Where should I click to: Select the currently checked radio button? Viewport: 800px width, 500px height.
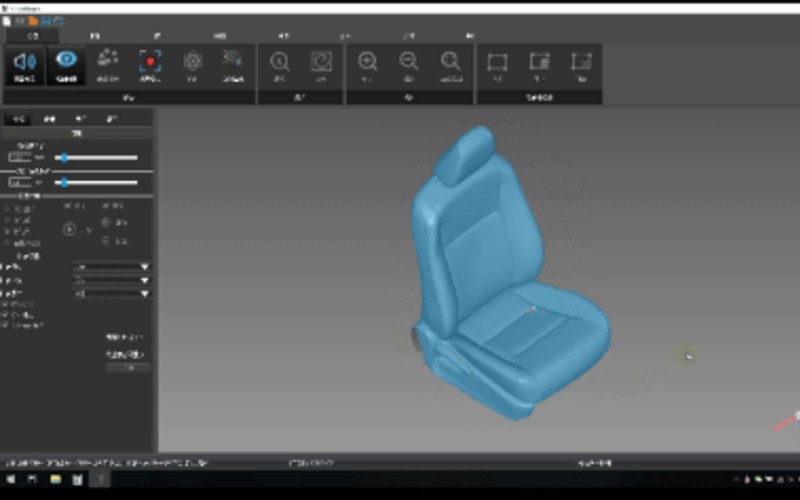(x=7, y=232)
